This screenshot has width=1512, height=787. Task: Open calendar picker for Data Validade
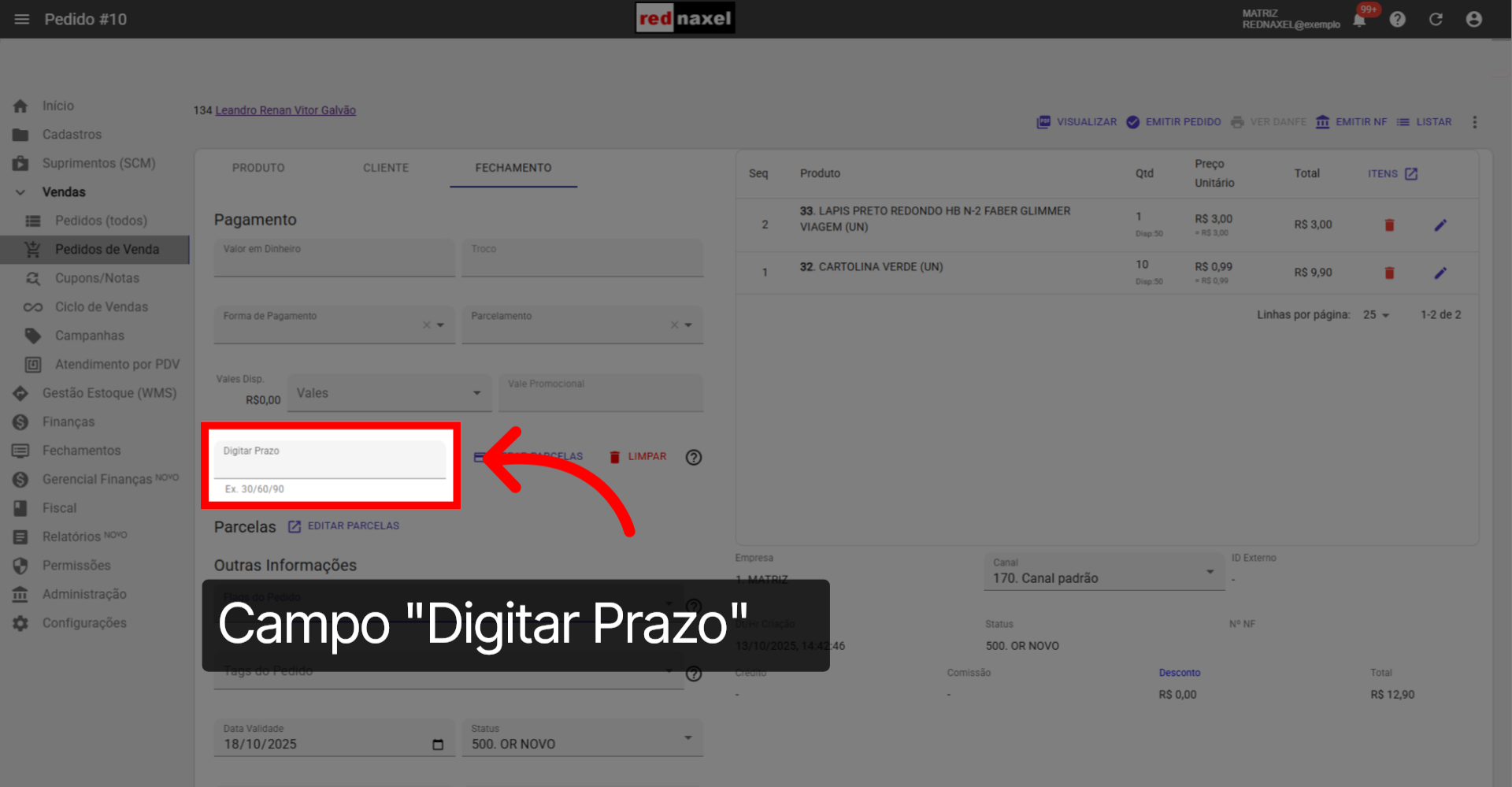click(438, 744)
